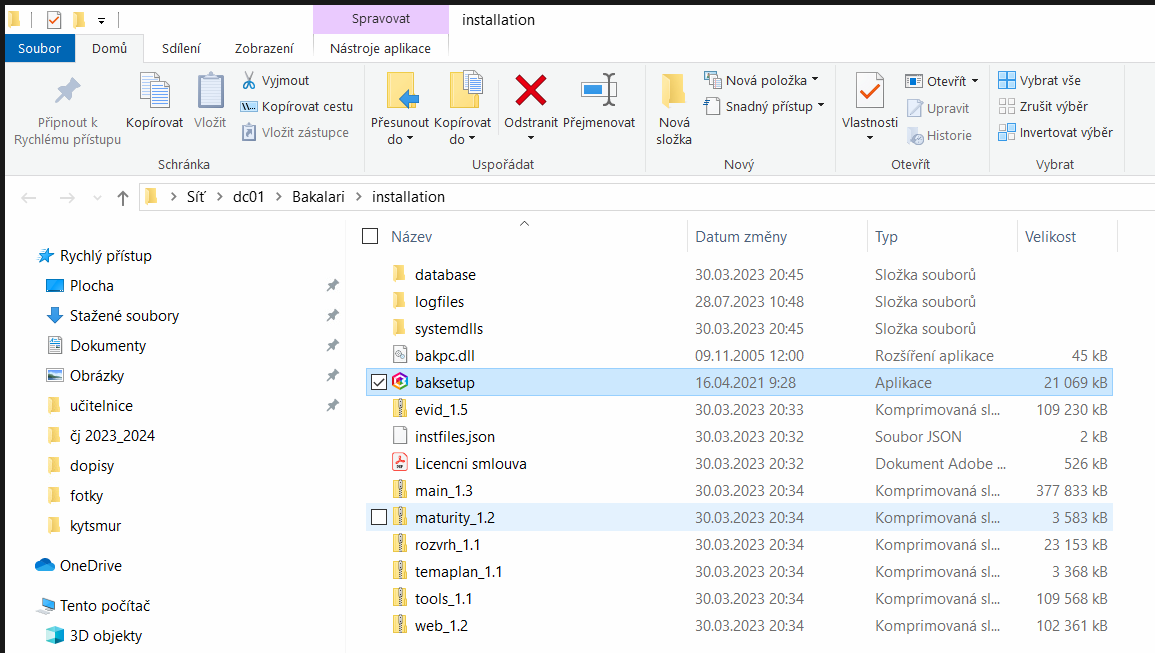Click the red Odstranit delete icon

[530, 91]
